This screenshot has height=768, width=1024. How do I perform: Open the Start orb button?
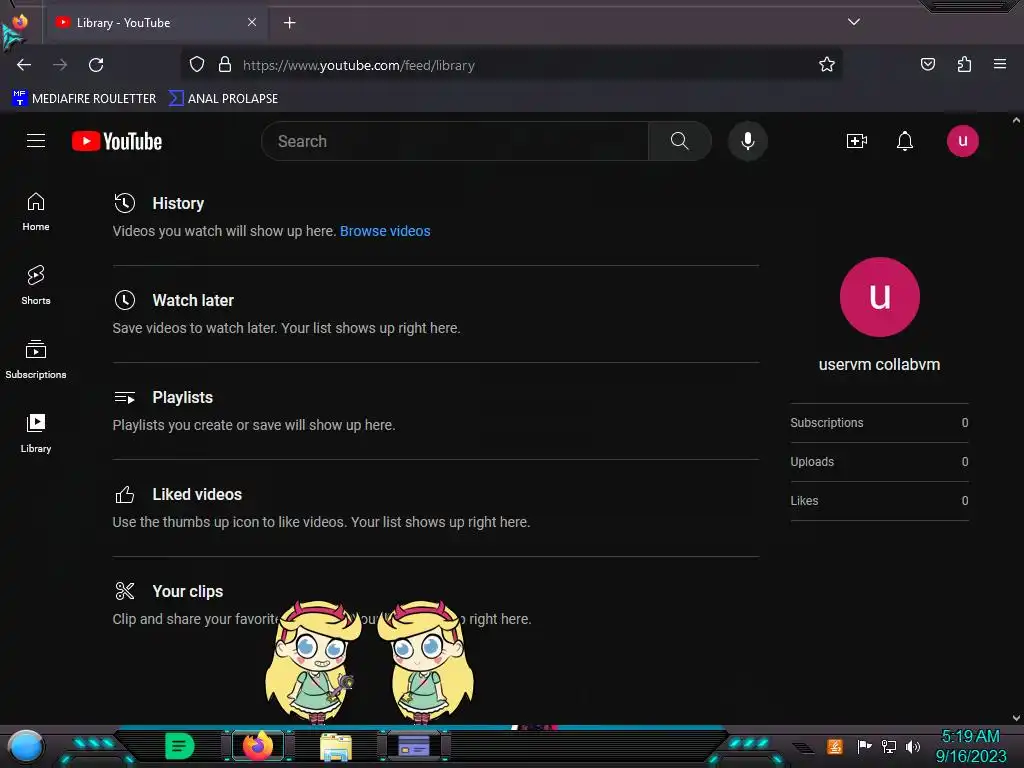[26, 747]
